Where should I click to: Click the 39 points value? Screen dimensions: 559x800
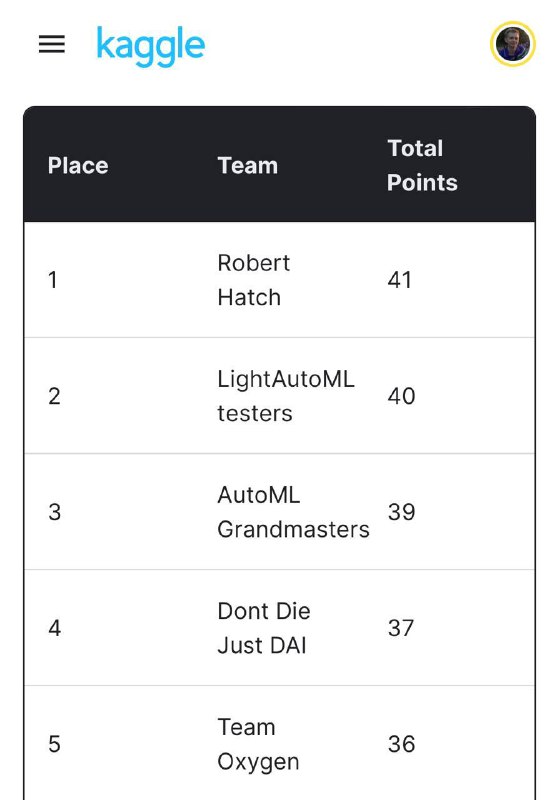(x=401, y=512)
